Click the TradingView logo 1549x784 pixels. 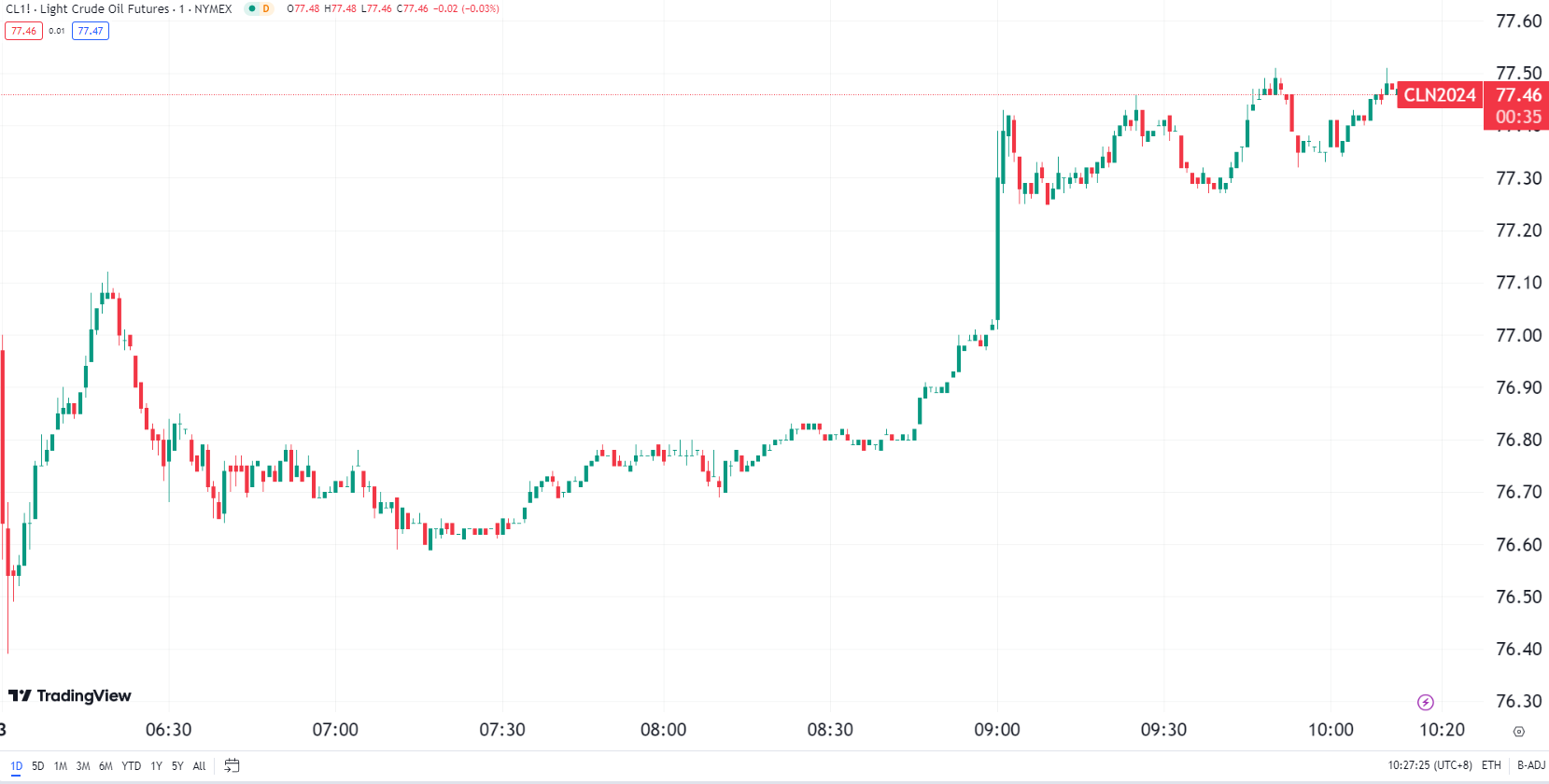(x=70, y=695)
